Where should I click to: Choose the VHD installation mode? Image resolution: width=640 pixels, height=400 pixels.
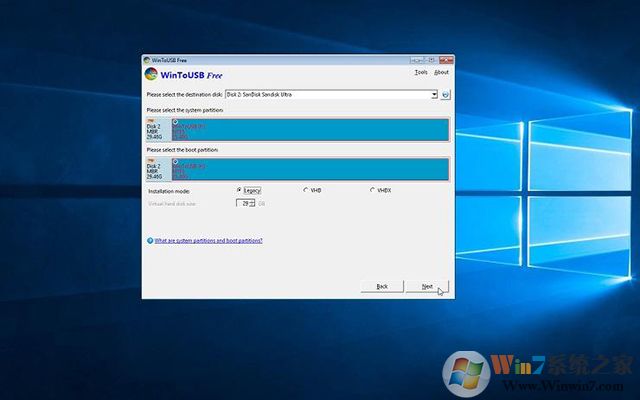[305, 189]
